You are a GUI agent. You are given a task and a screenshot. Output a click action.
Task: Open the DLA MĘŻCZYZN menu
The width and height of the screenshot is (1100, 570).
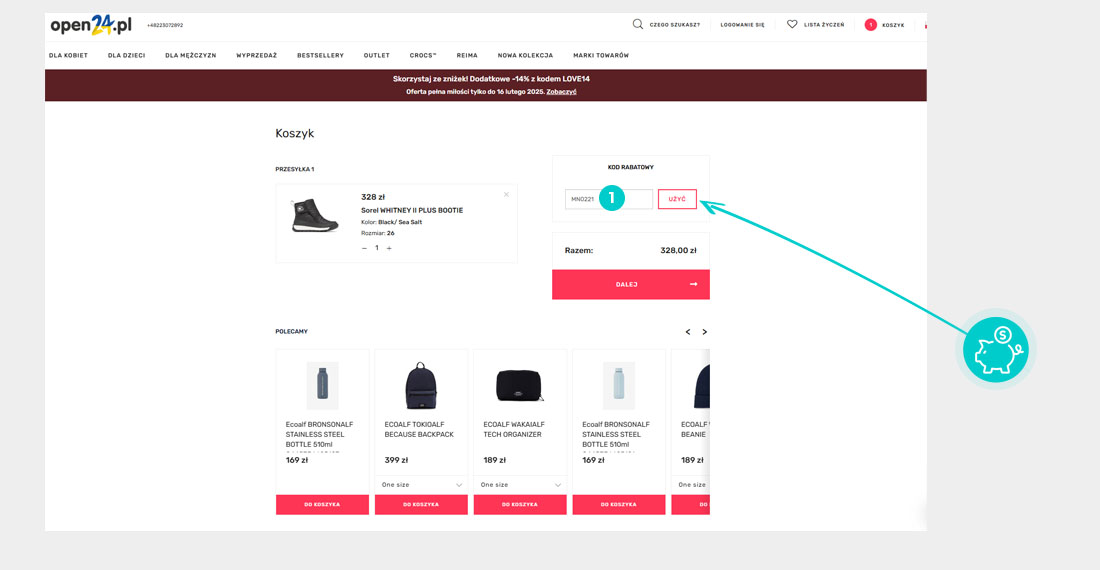click(x=191, y=55)
